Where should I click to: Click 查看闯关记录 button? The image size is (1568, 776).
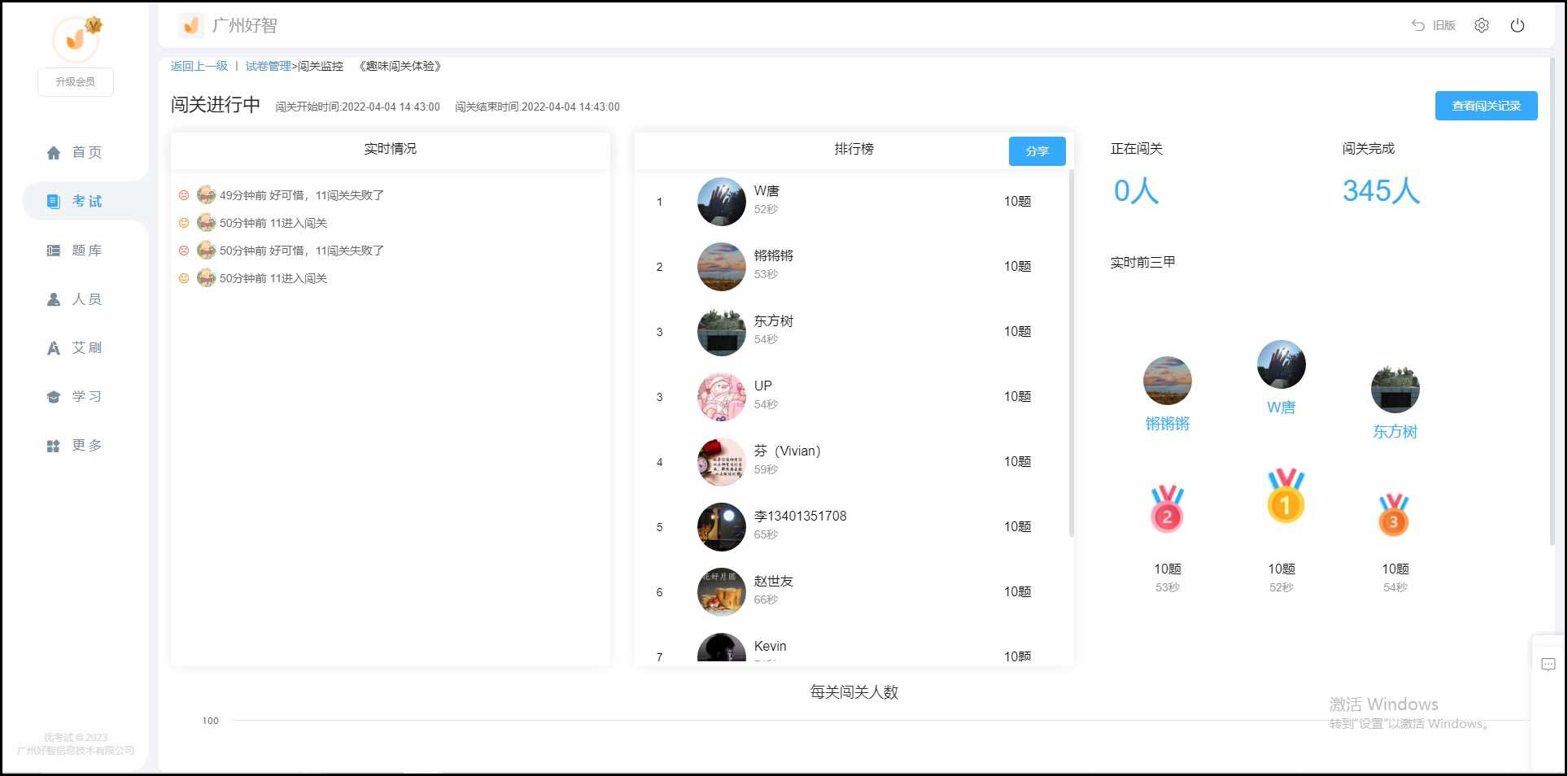[x=1485, y=106]
